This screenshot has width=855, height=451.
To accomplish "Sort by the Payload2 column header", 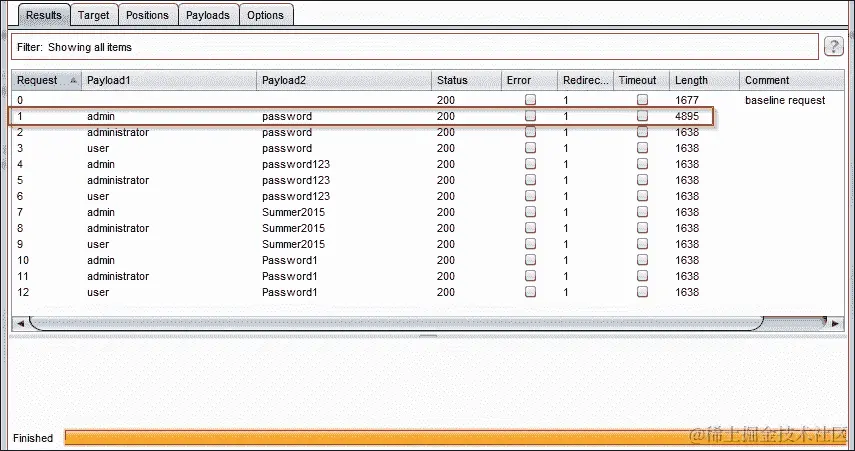I will tap(344, 80).
